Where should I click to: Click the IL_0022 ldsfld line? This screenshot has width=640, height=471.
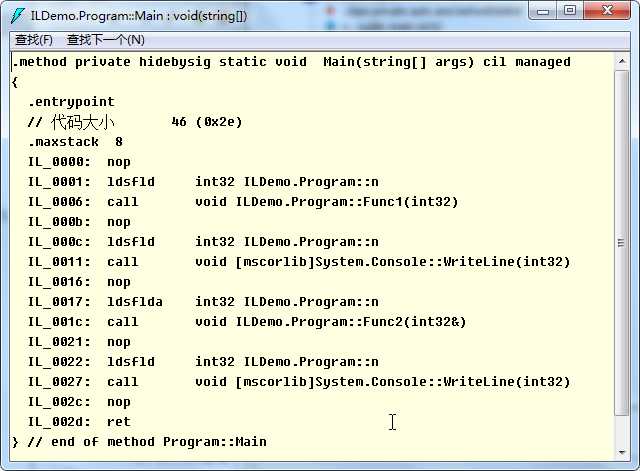tap(203, 362)
